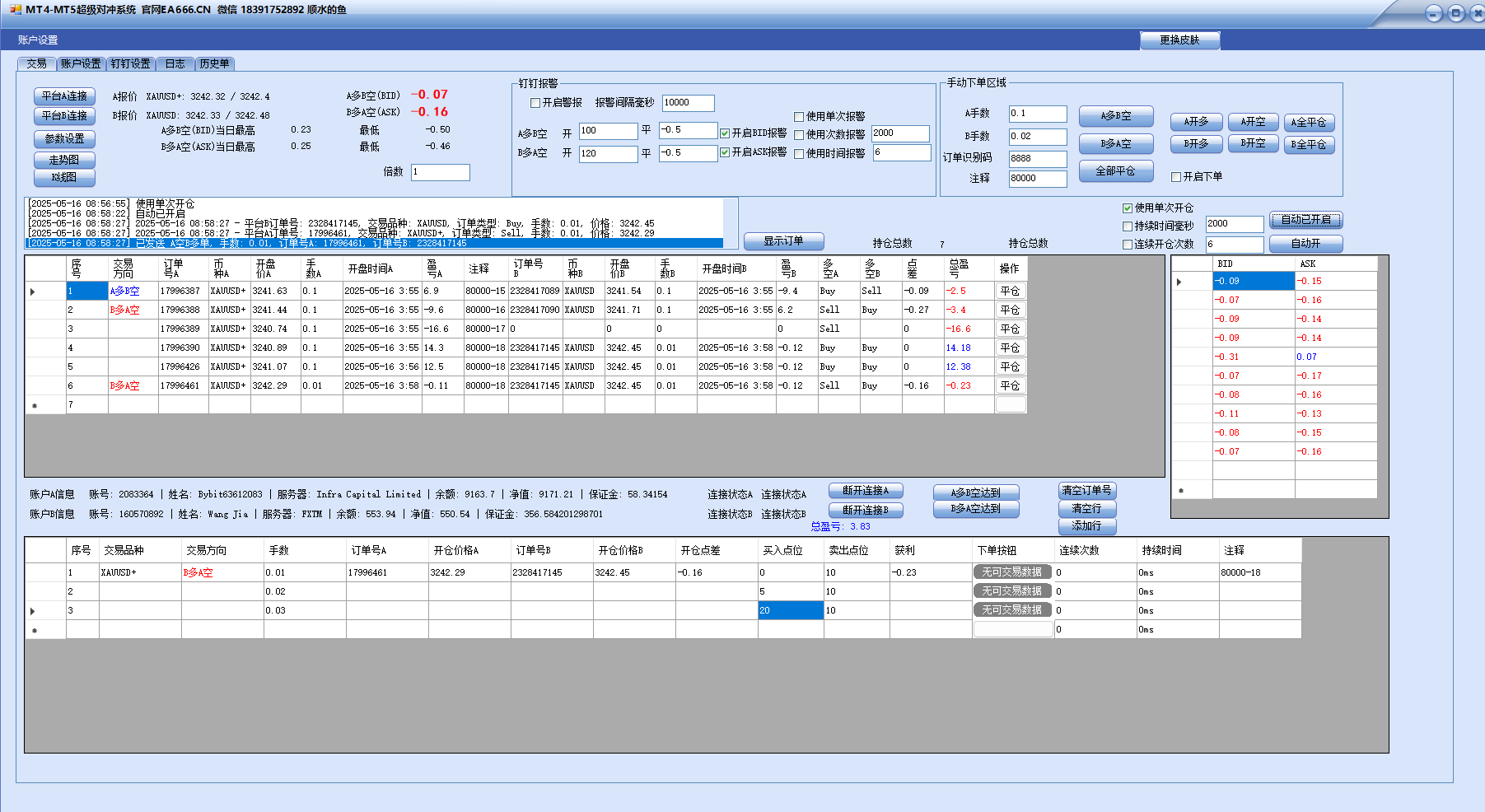Uncheck the 使用单次开仓 checkbox

(x=1128, y=208)
